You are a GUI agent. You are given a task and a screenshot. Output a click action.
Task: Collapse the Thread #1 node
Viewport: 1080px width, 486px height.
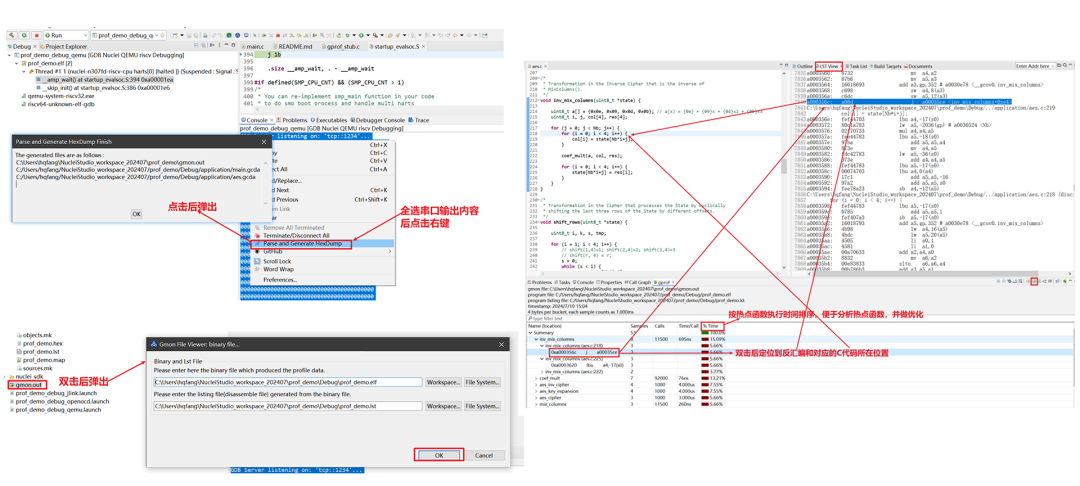tap(23, 71)
